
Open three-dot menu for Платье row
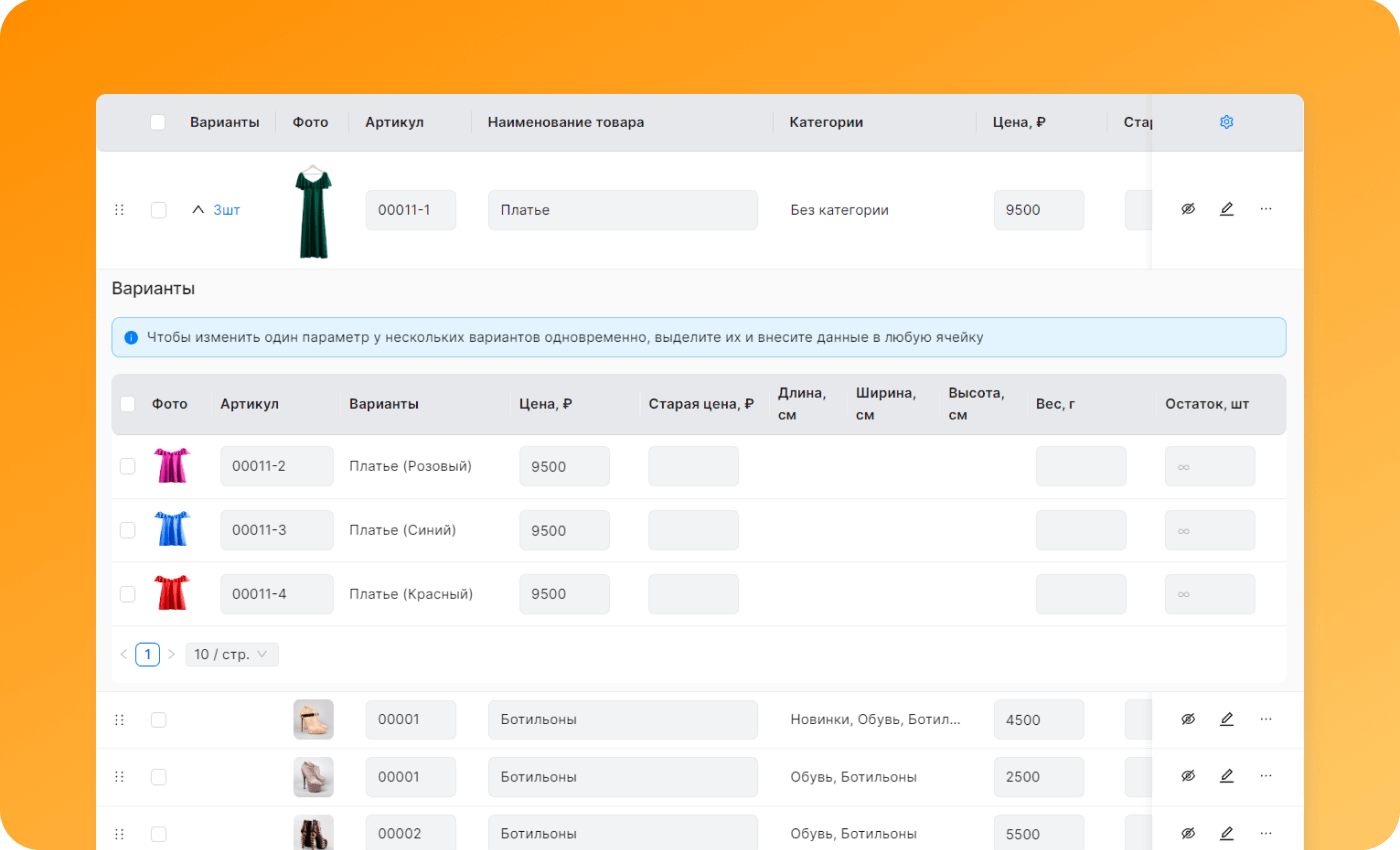1265,209
